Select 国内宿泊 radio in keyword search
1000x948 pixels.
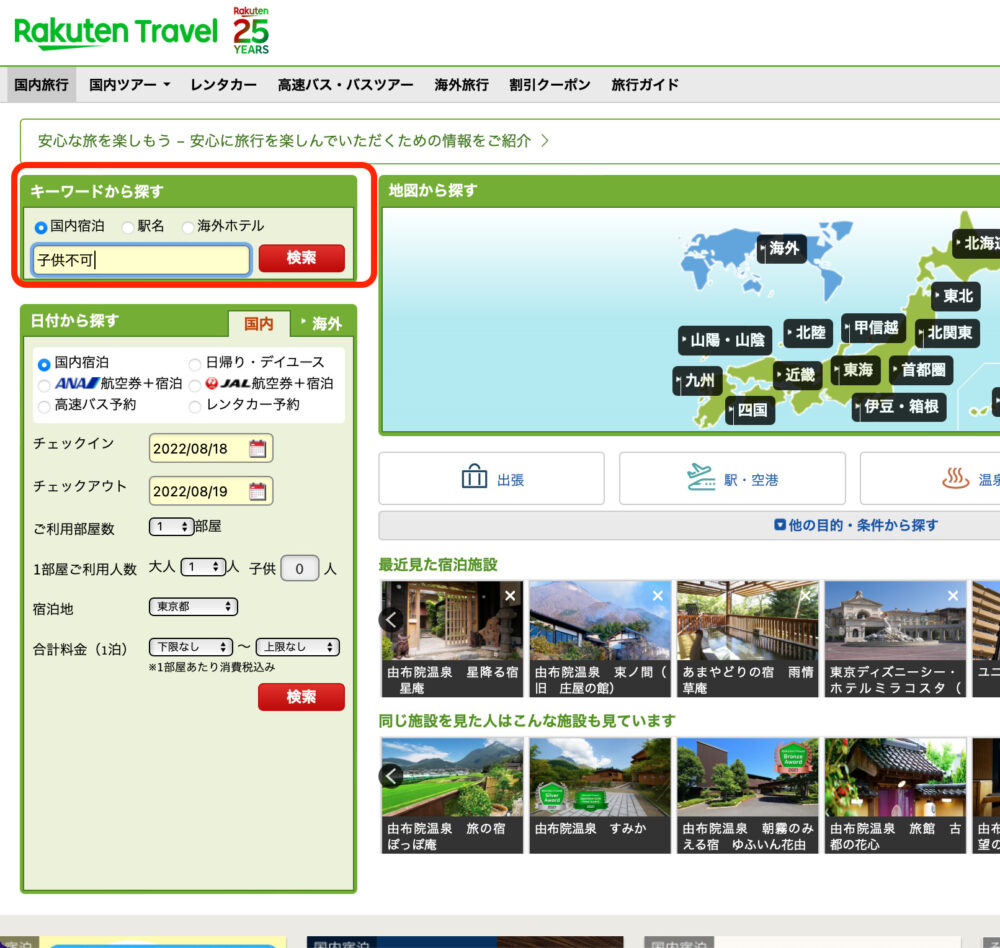(41, 227)
